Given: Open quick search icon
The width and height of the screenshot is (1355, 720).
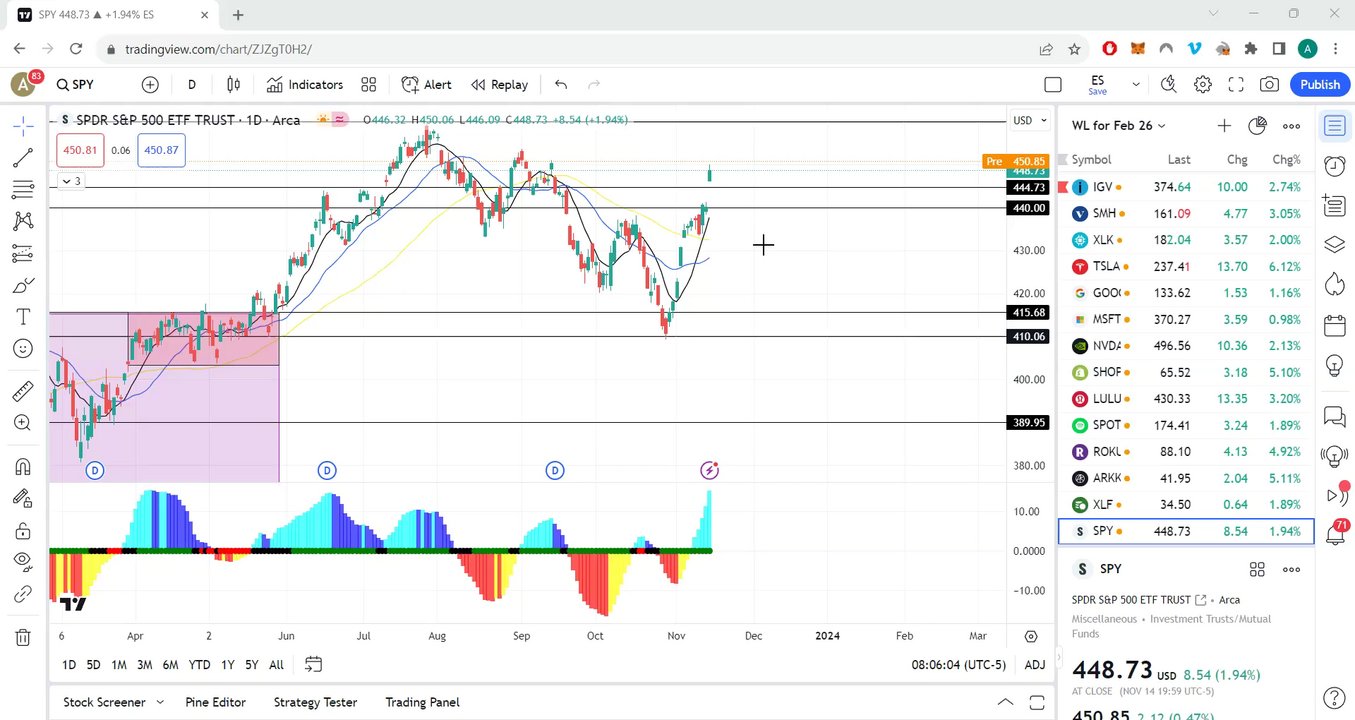Looking at the screenshot, I should [1169, 85].
